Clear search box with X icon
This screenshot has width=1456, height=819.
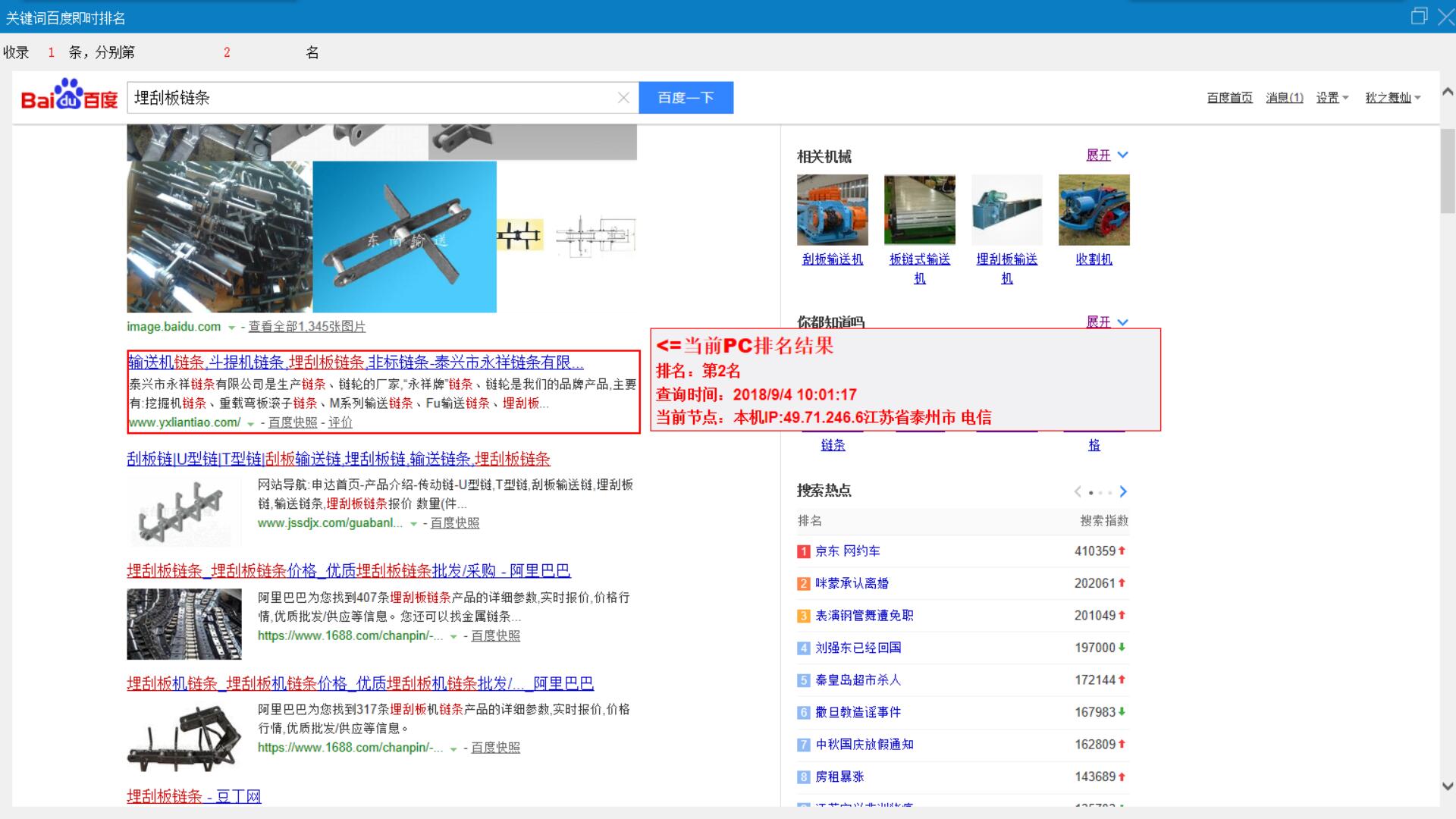point(623,98)
